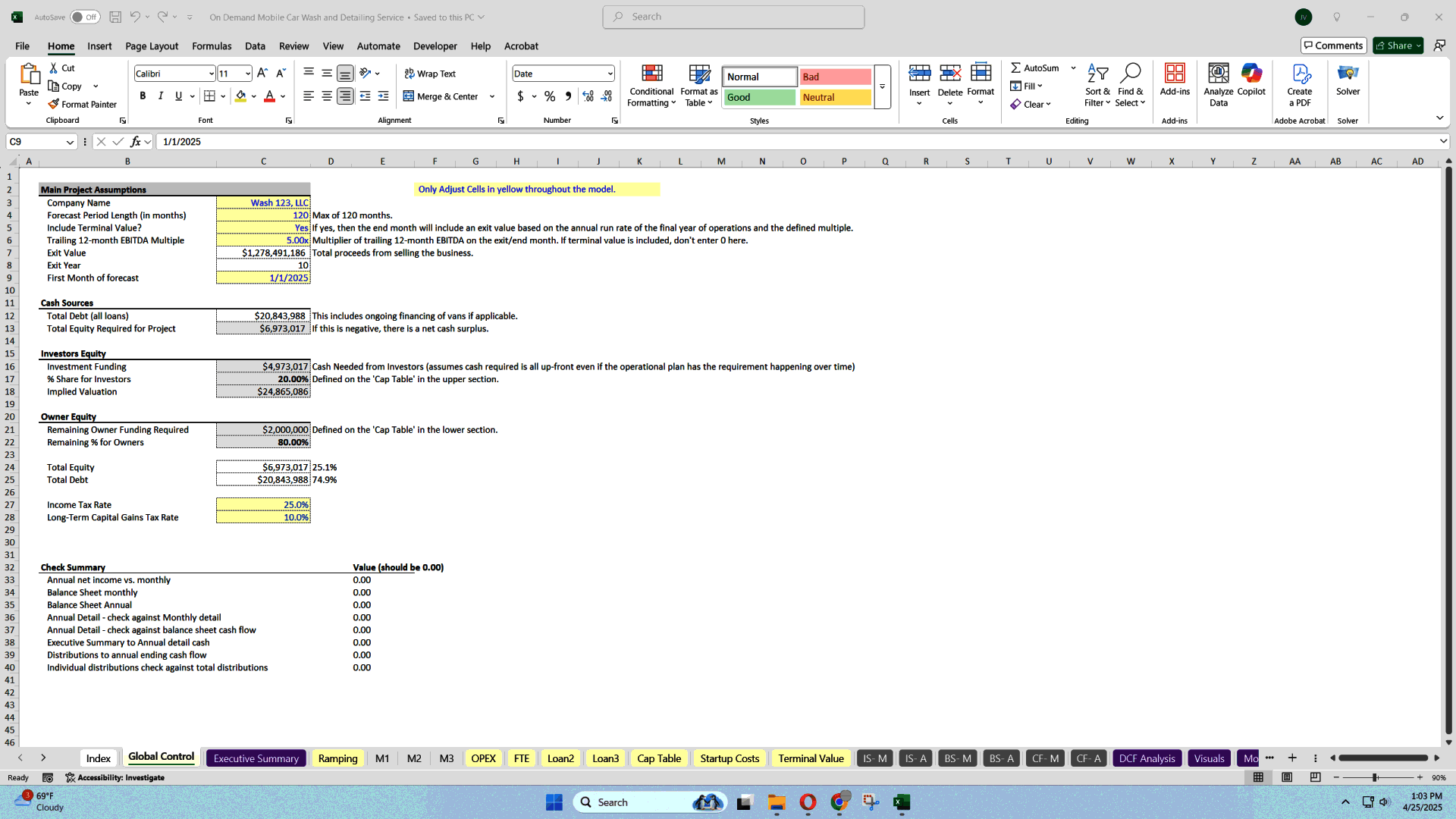Switch to Cap Table sheet tab
The image size is (1456, 819).
(658, 758)
